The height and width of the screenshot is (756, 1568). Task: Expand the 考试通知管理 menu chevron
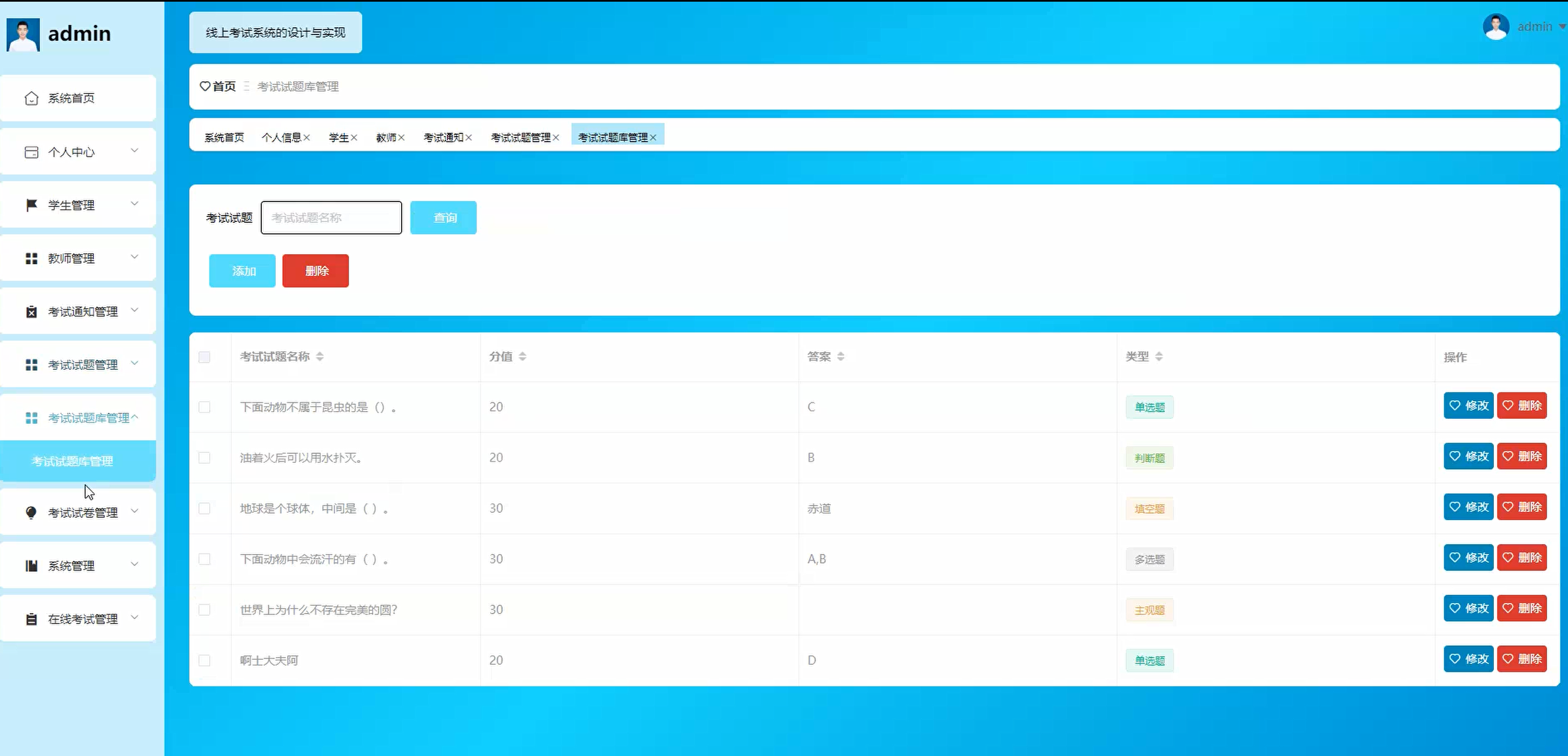(135, 310)
